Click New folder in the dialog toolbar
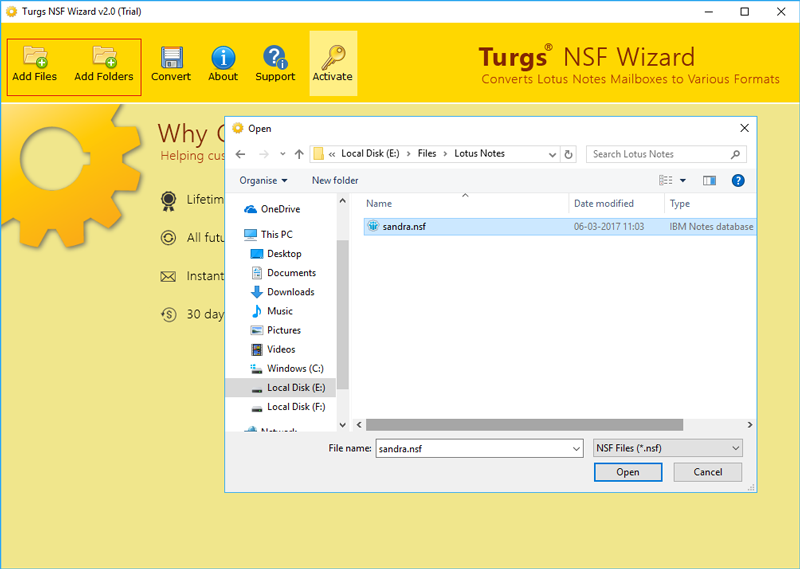Screen dimensions: 800x569 click(x=335, y=181)
